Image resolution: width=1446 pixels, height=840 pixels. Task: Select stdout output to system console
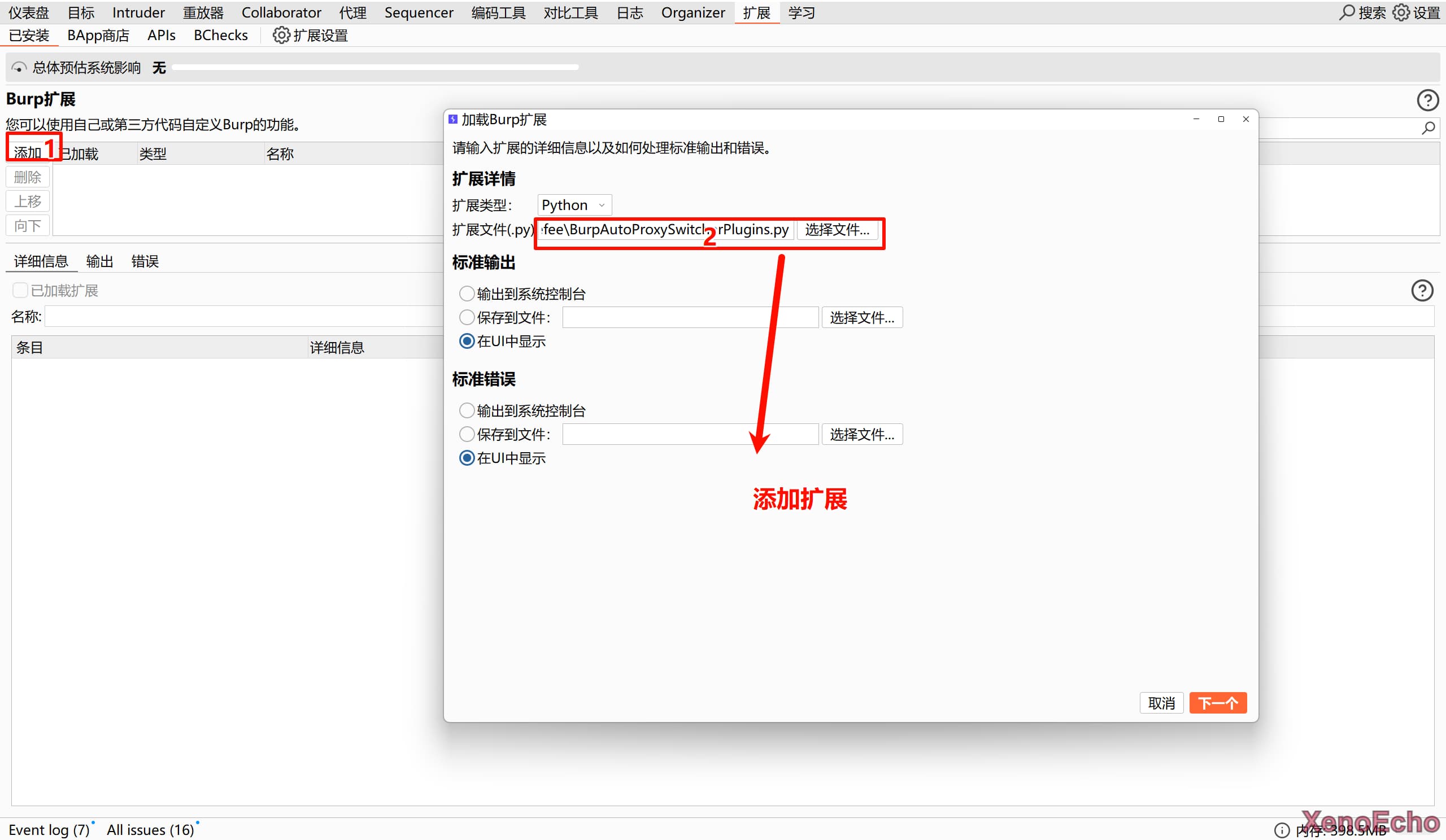(x=467, y=294)
